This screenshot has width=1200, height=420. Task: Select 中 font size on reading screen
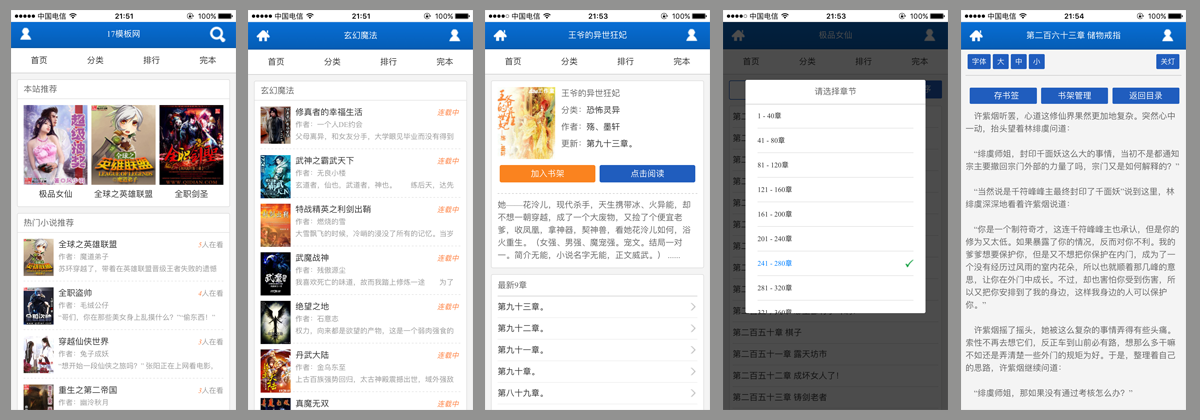click(1018, 62)
